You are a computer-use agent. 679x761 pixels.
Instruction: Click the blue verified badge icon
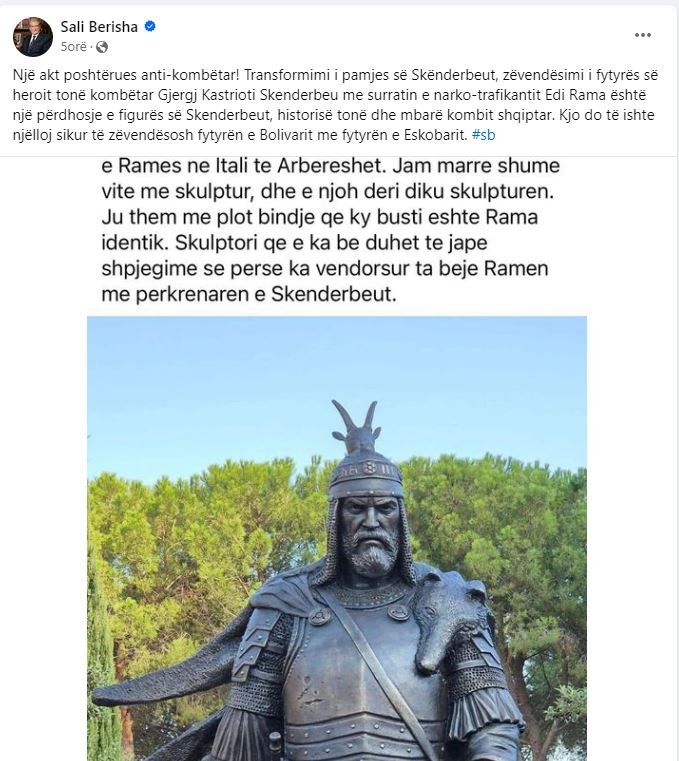pos(150,26)
